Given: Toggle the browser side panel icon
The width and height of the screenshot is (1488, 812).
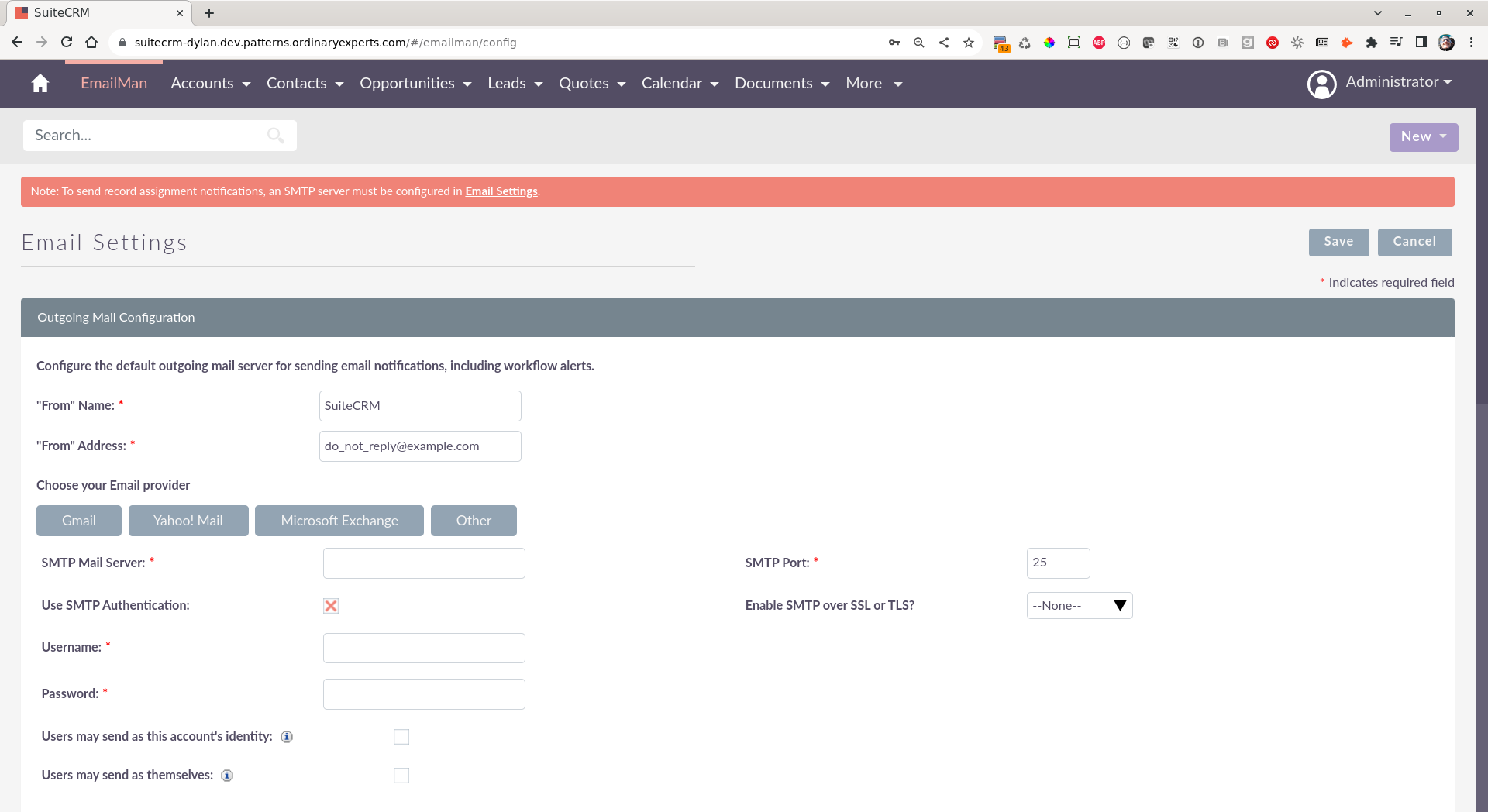Looking at the screenshot, I should tap(1421, 43).
